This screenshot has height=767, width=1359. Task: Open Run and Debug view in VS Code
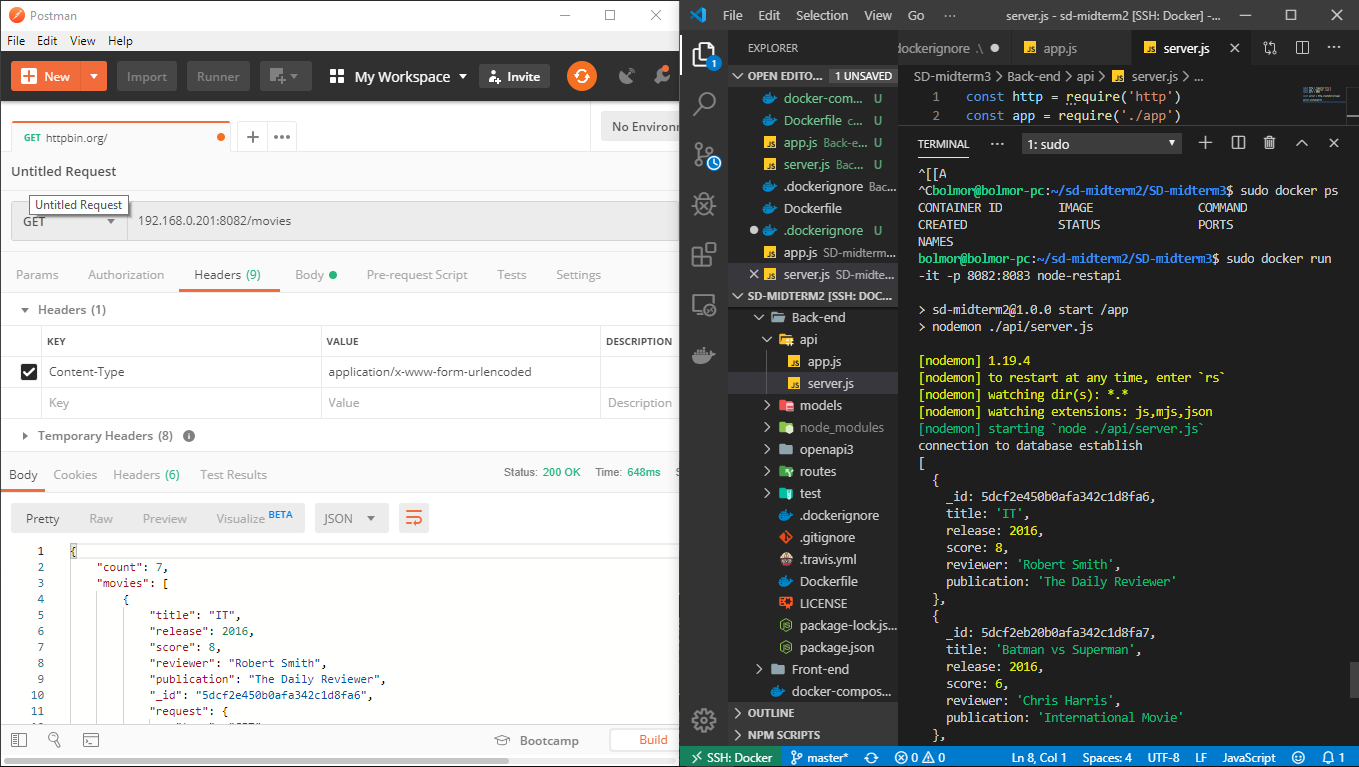click(704, 204)
